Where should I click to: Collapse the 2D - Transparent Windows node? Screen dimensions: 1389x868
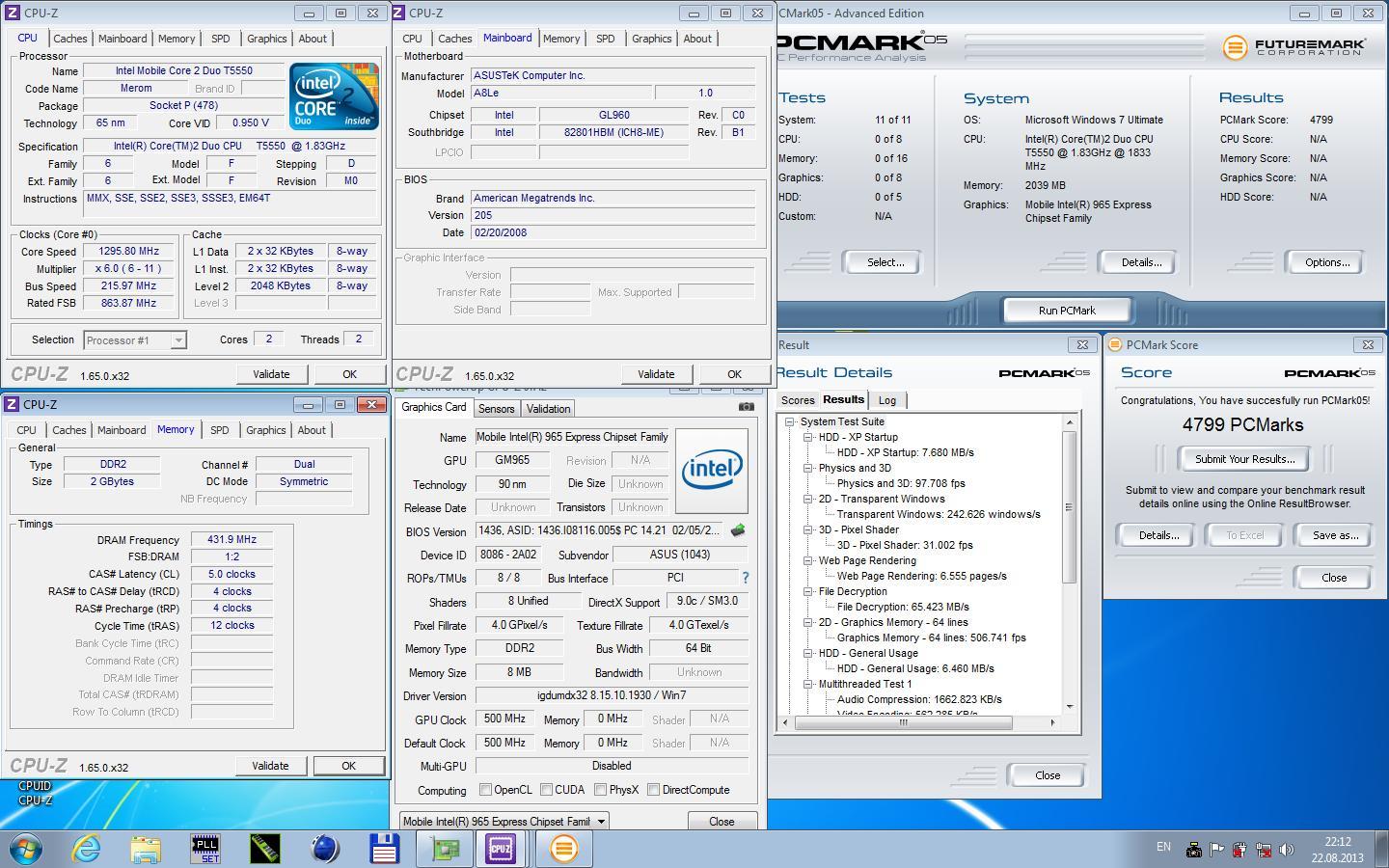(808, 499)
